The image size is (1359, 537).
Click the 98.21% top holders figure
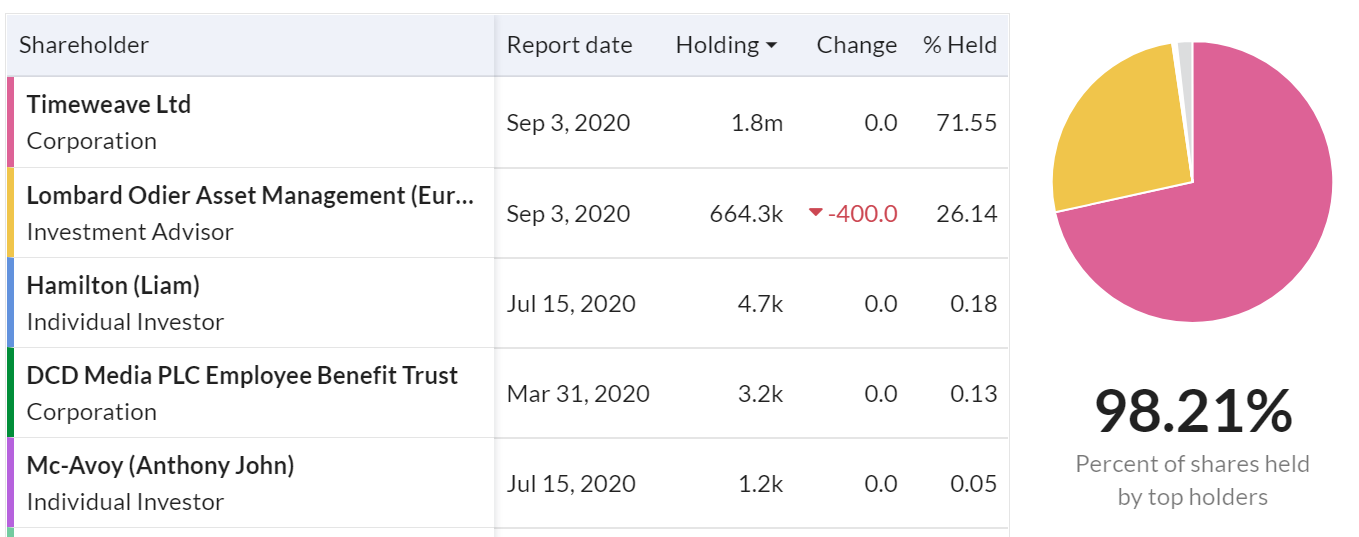pyautogui.click(x=1193, y=411)
